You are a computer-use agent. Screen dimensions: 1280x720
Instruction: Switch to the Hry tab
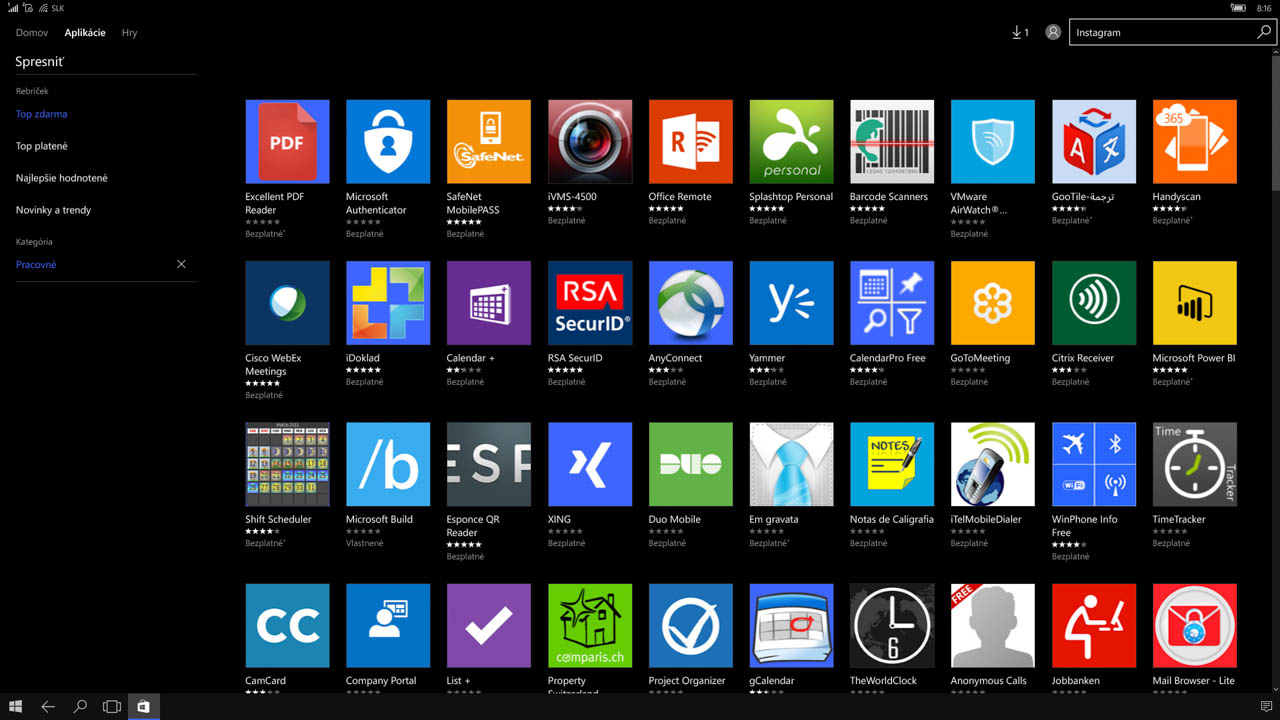(130, 33)
